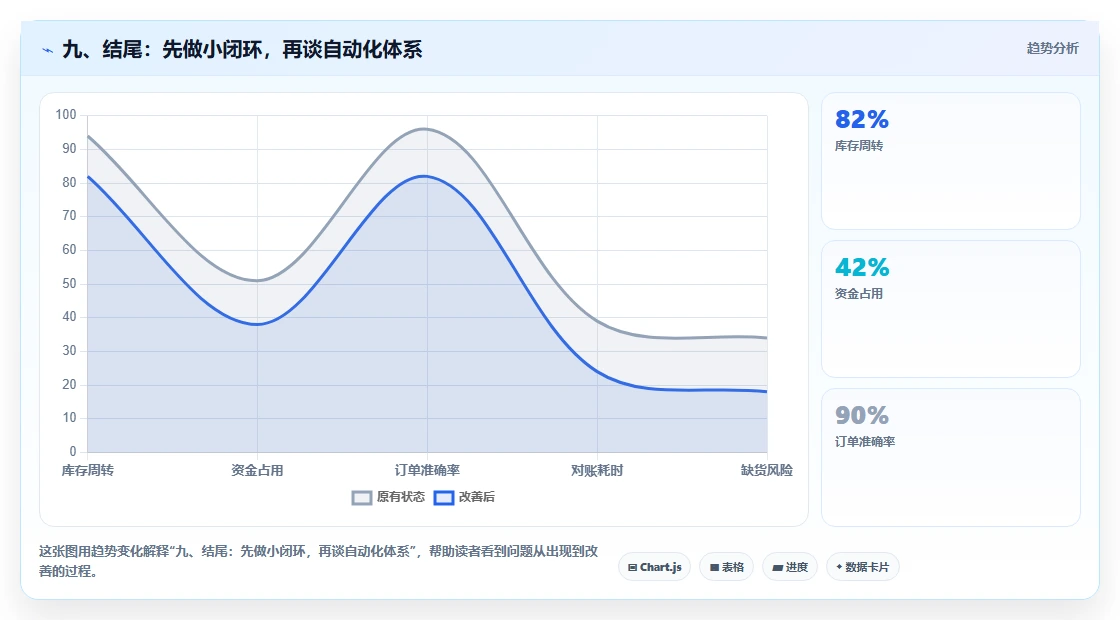Select the 数据卡片 tag button
This screenshot has width=1120, height=620.
[x=863, y=567]
